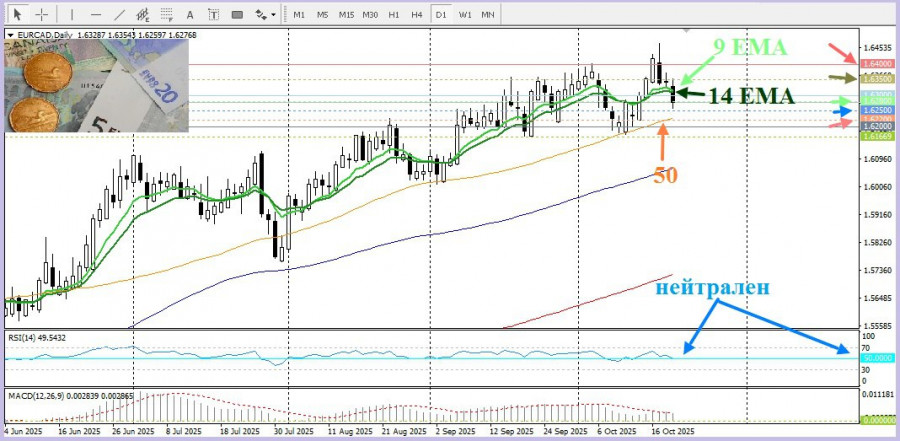Image resolution: width=900 pixels, height=441 pixels.
Task: Click the MN monthly timeframe button
Action: point(488,15)
